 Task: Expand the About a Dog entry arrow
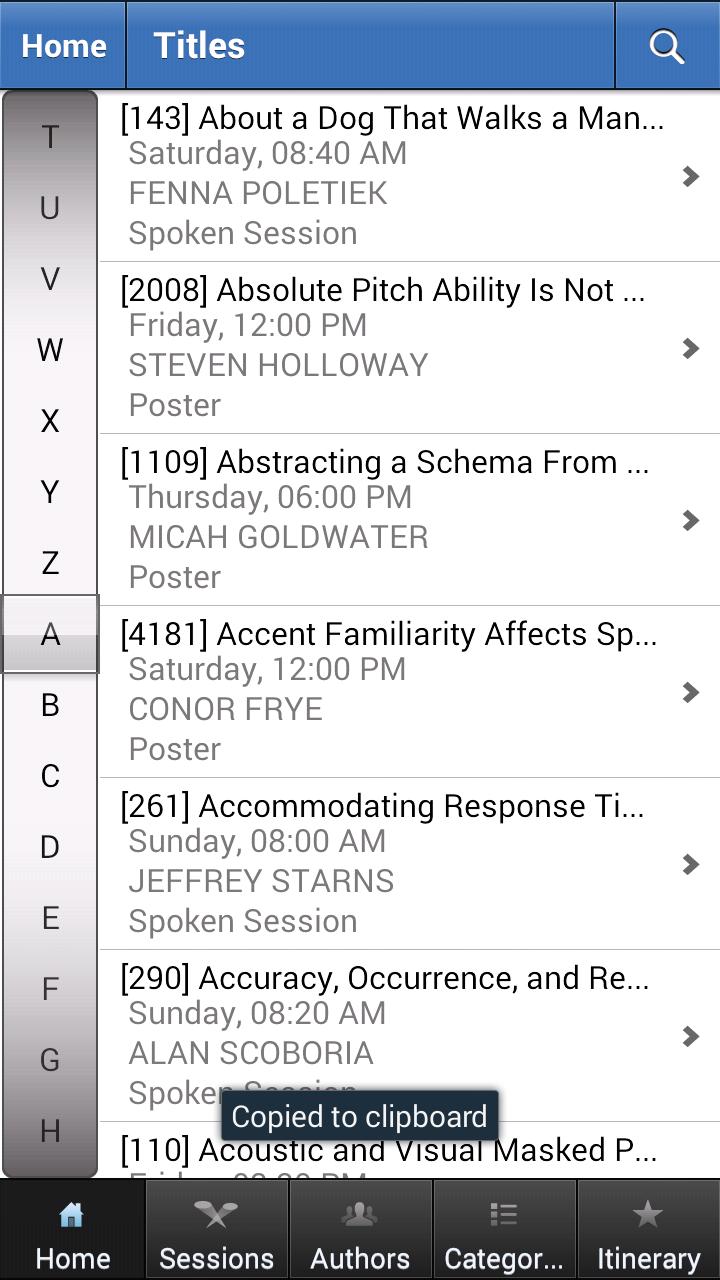click(x=690, y=177)
